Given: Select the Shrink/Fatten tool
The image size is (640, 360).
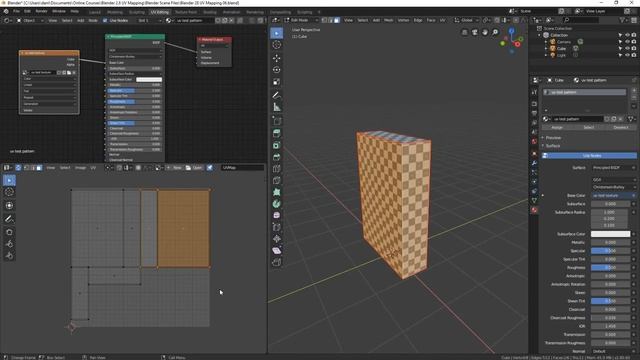Looking at the screenshot, I should [x=277, y=239].
